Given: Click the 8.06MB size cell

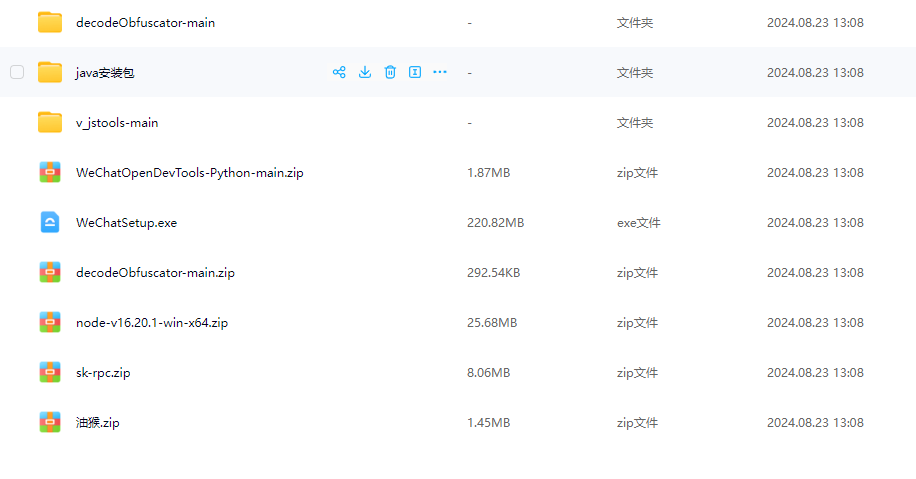Looking at the screenshot, I should tap(488, 373).
